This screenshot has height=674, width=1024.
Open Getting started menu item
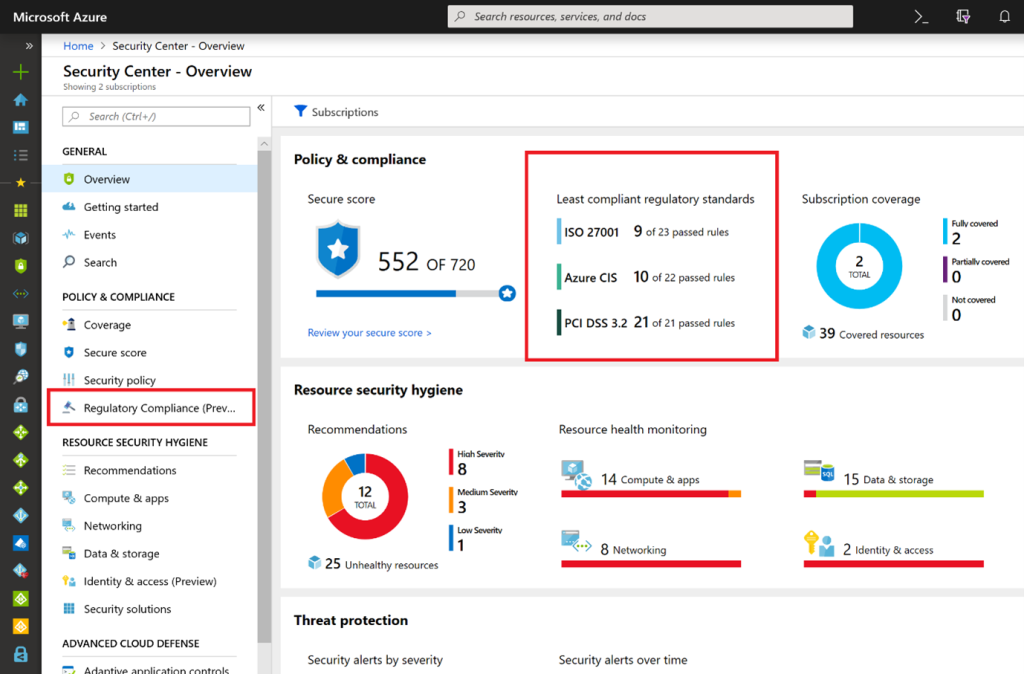[150, 207]
